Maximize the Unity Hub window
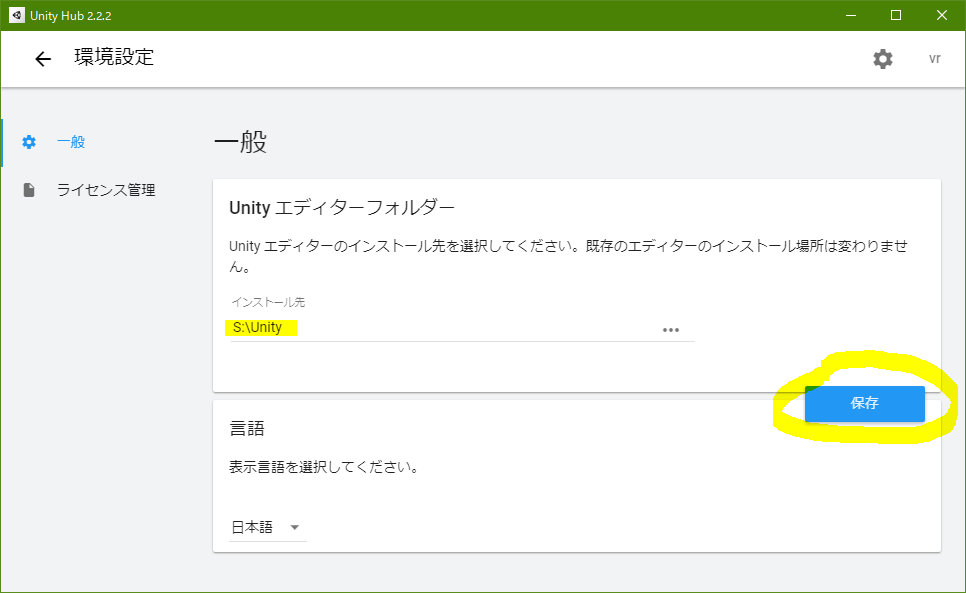This screenshot has height=593, width=966. [x=896, y=15]
